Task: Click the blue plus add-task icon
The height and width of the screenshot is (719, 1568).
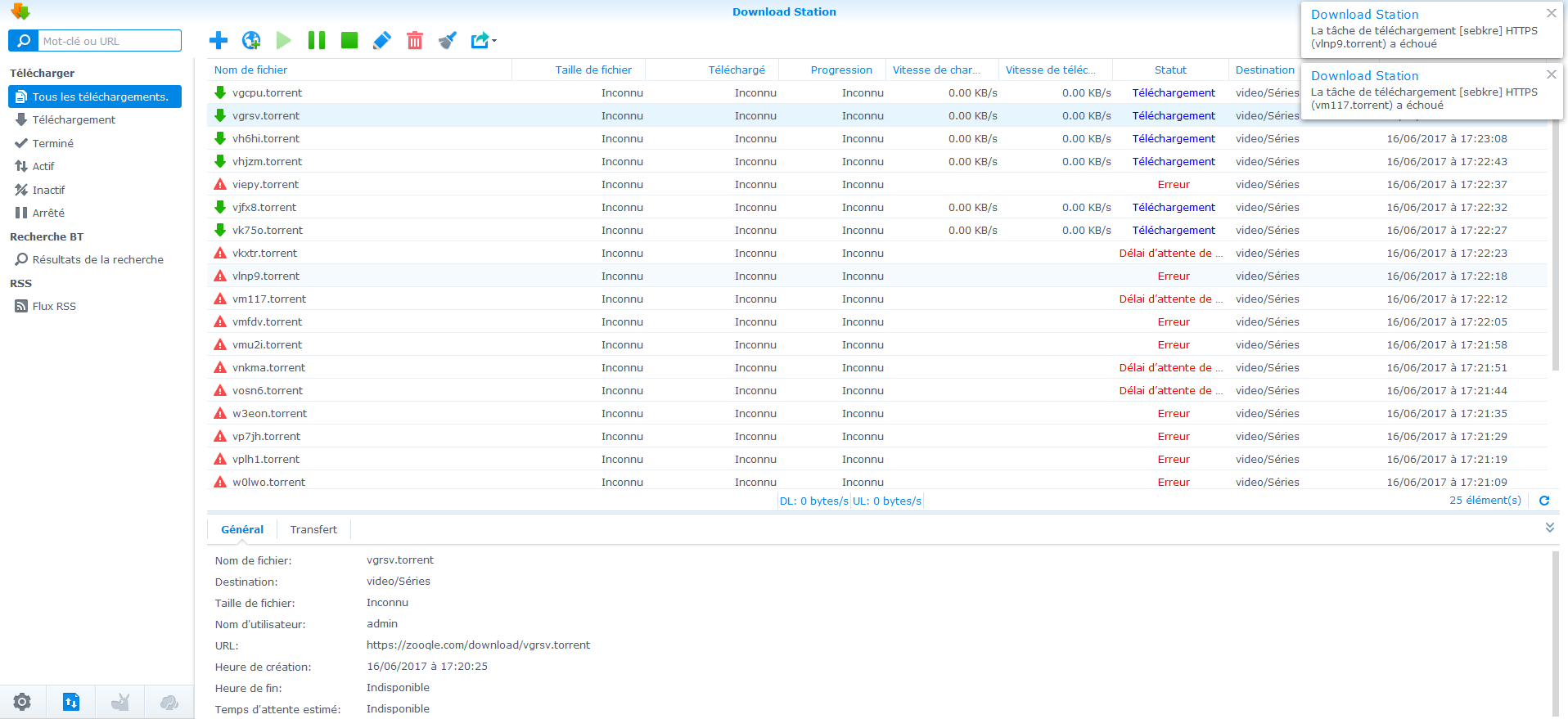Action: (219, 40)
